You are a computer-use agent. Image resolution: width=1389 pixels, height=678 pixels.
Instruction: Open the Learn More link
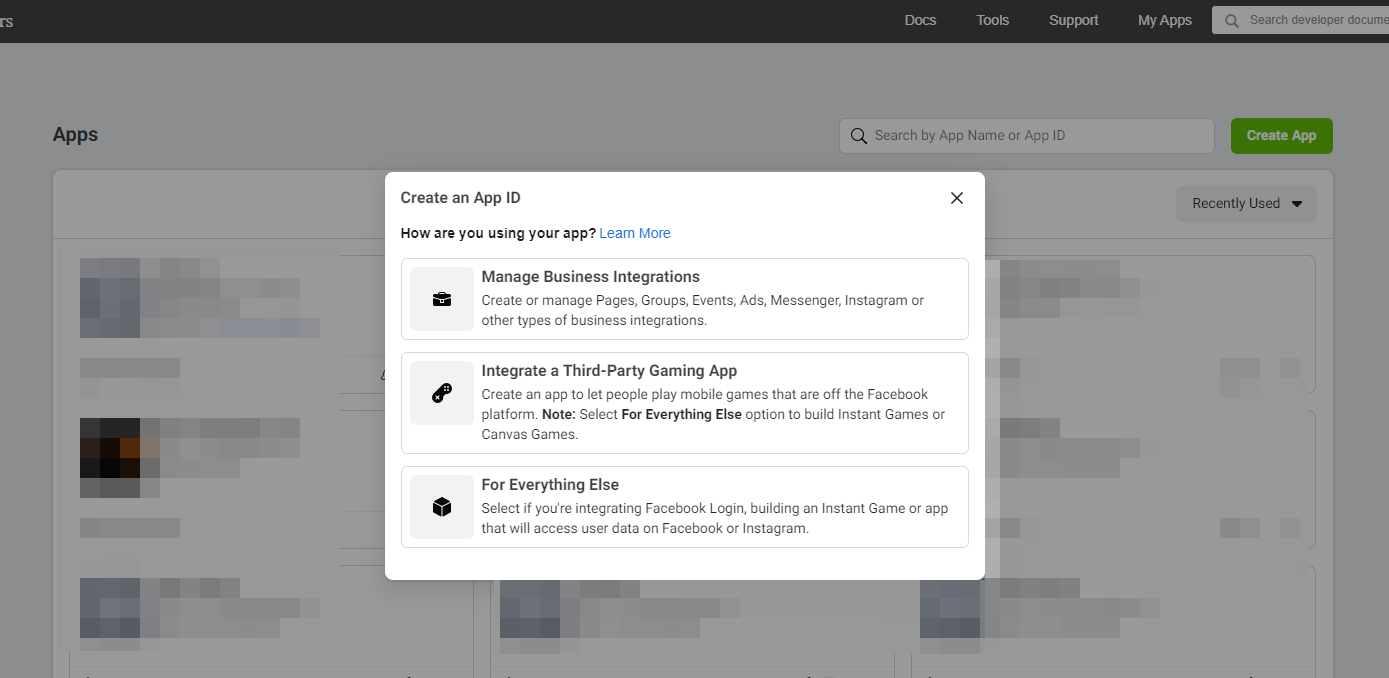635,233
